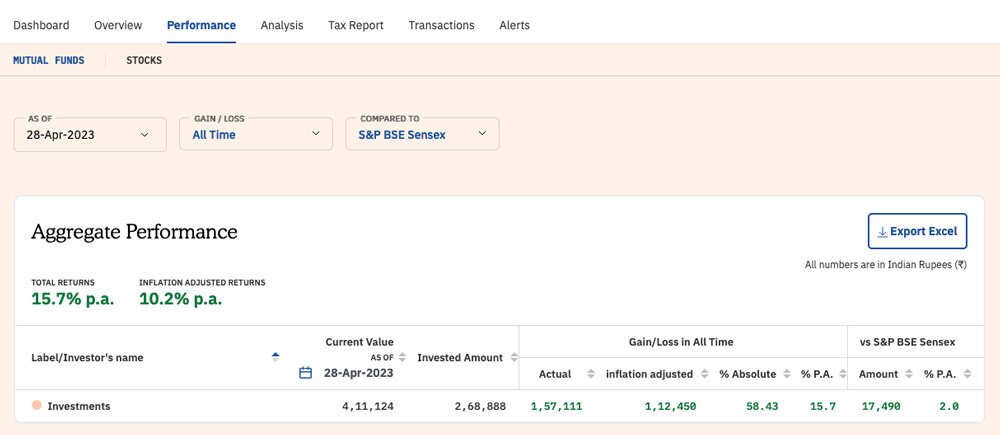The height and width of the screenshot is (435, 1000).
Task: Open the As Of date dropdown
Action: point(89,133)
